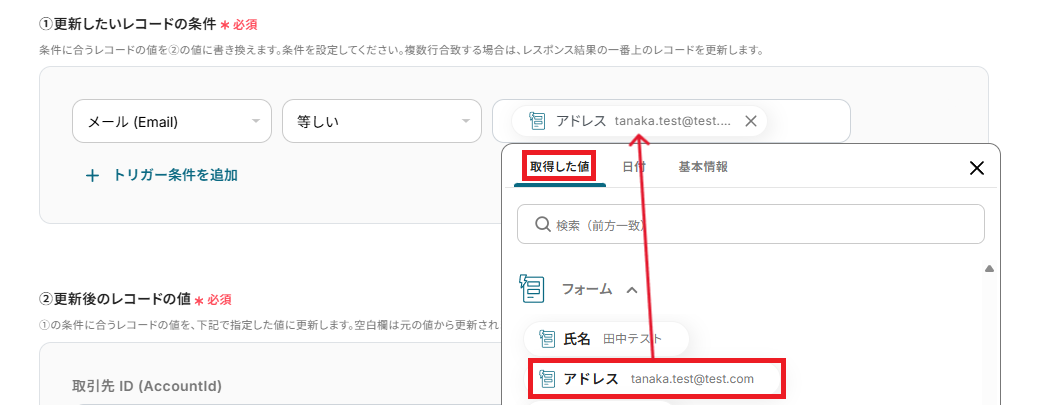
Task: Select the アドレス tanaka.test@test.com value
Action: [657, 379]
